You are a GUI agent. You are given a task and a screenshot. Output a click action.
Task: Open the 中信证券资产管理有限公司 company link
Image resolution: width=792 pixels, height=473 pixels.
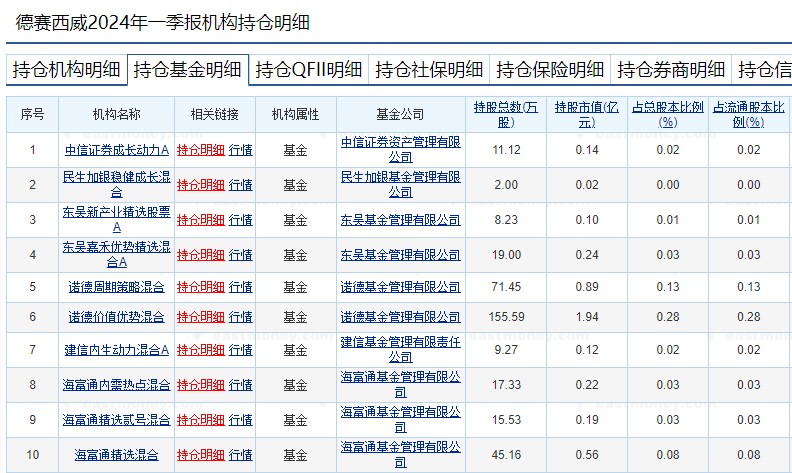tap(400, 149)
